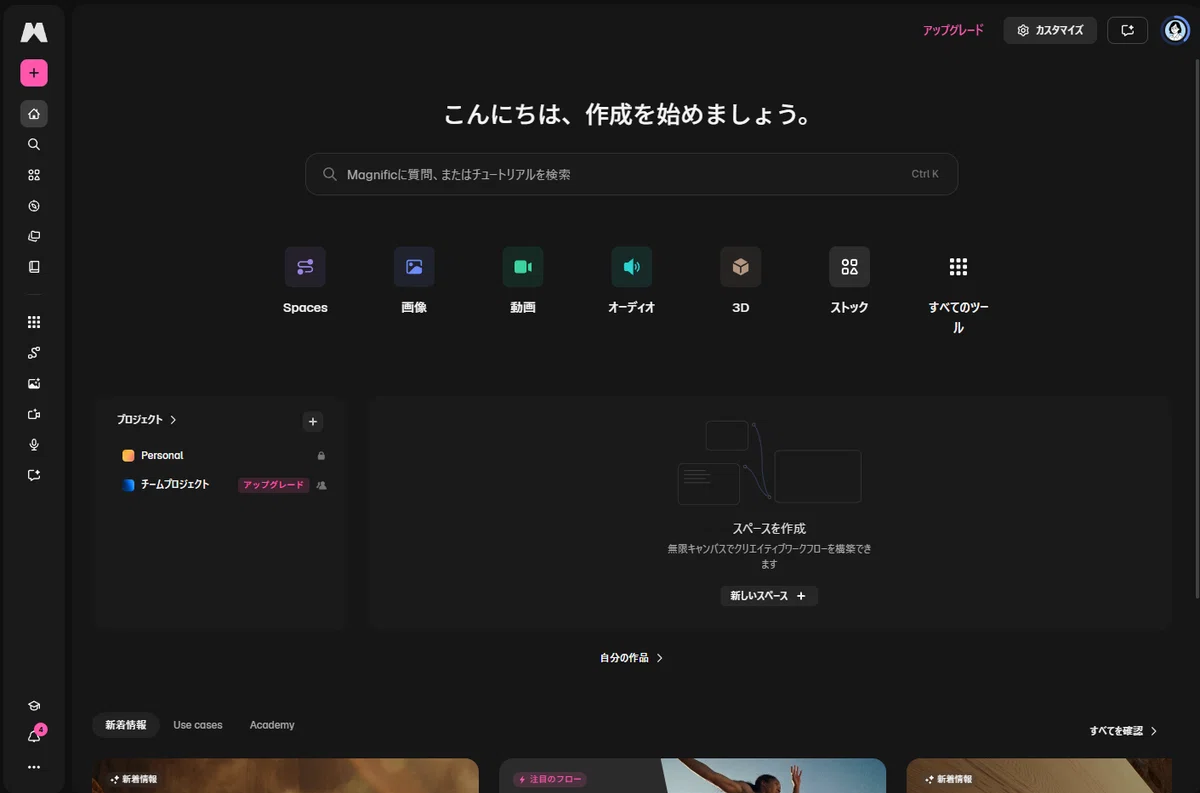Open the book library icon in sidebar
This screenshot has width=1200, height=793.
(34, 267)
